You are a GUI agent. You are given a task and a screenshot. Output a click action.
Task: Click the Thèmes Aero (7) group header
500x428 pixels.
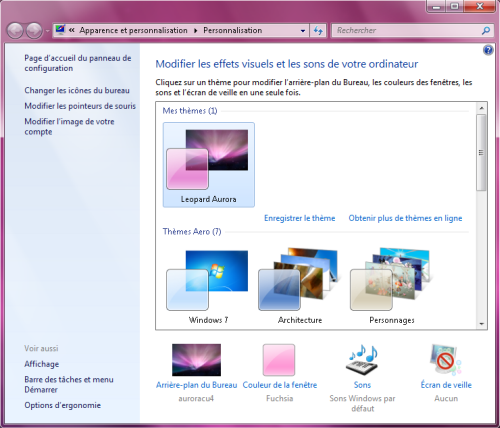click(x=192, y=232)
